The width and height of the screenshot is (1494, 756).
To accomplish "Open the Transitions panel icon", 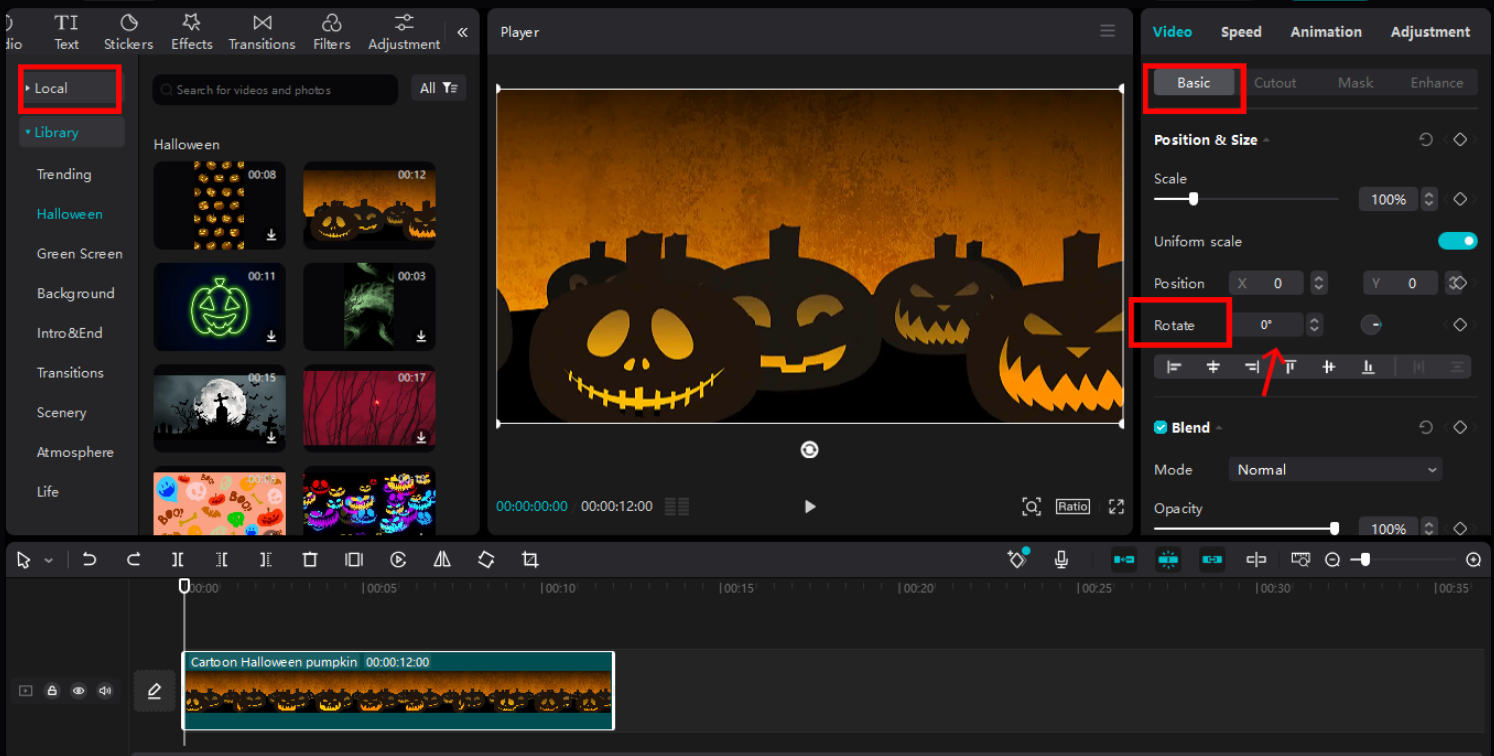I will click(261, 30).
